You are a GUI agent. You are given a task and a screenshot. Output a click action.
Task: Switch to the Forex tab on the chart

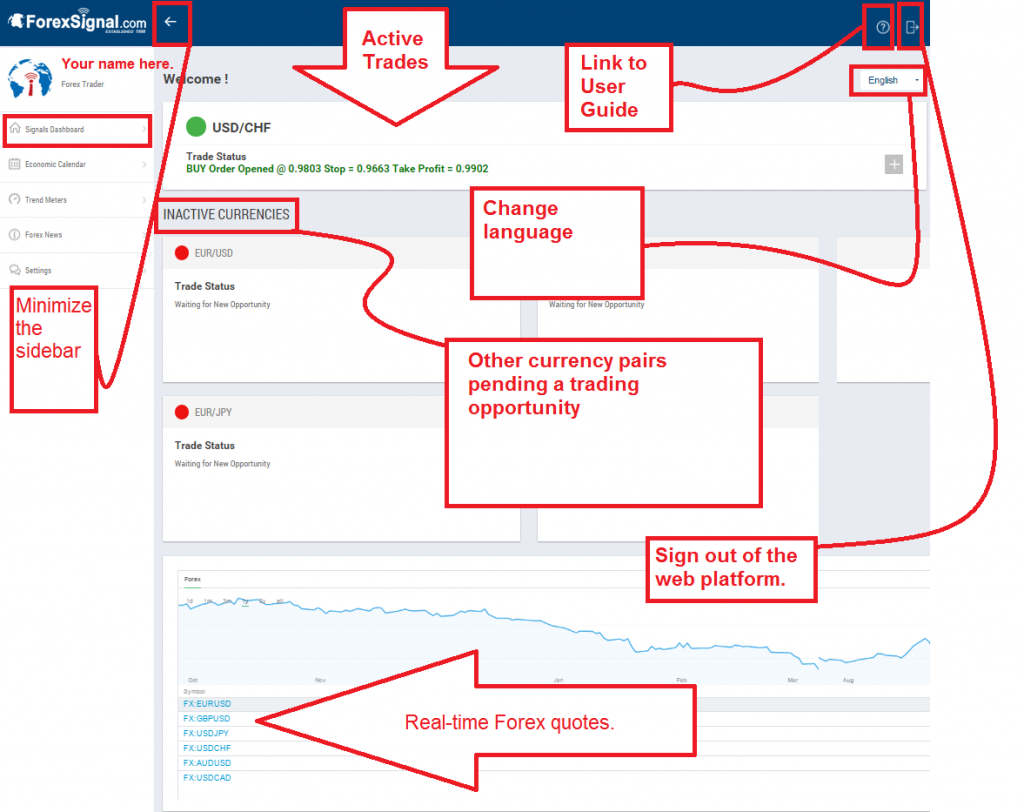(x=191, y=578)
